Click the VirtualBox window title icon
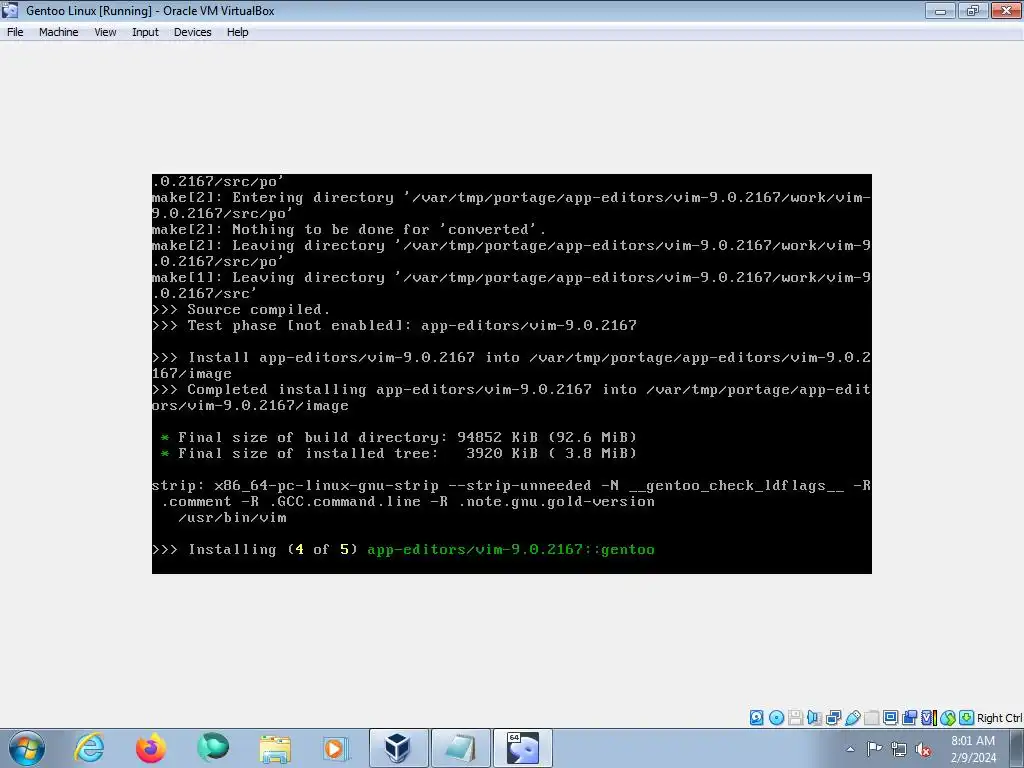The width and height of the screenshot is (1024, 768). tap(10, 10)
